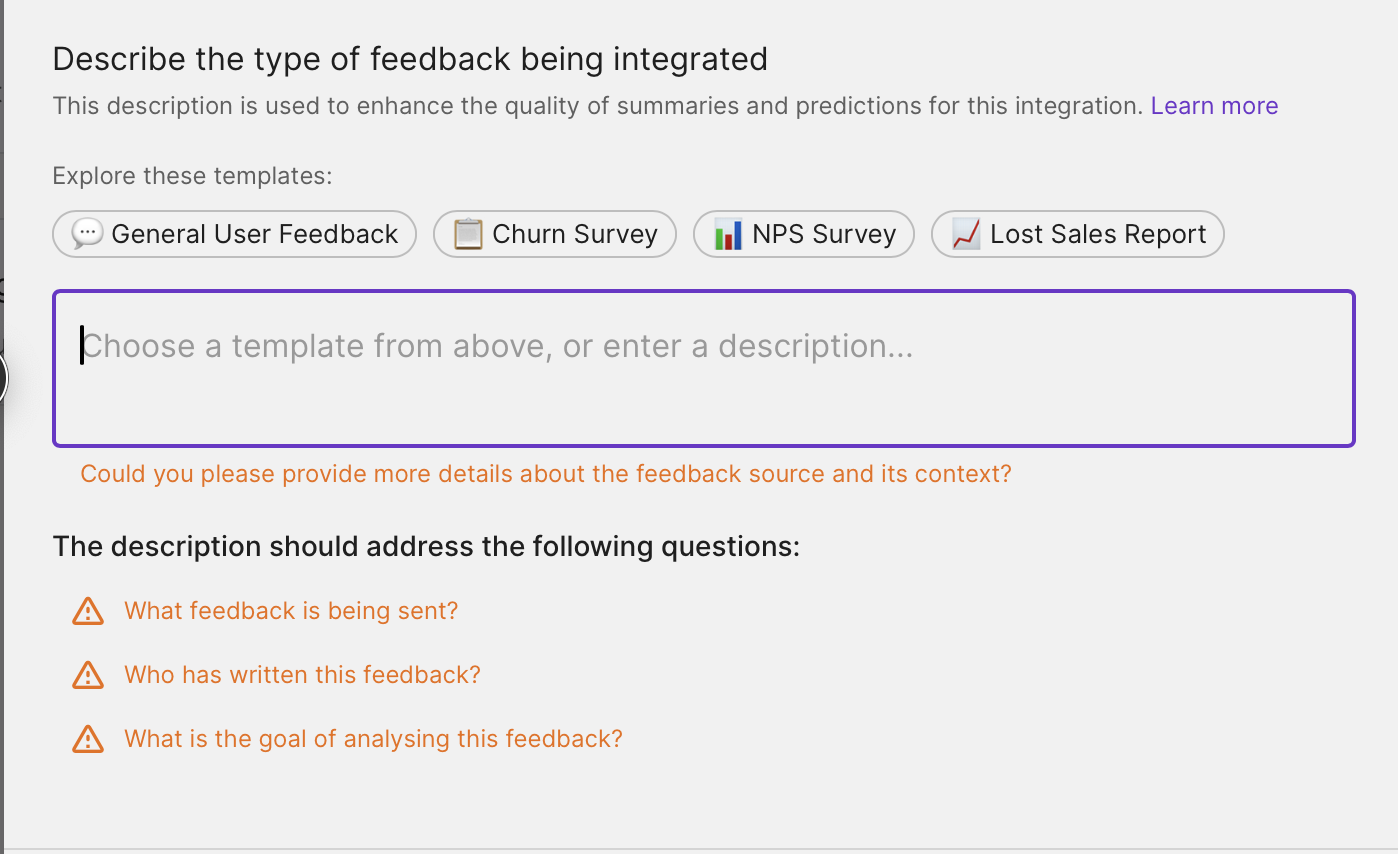1398x854 pixels.
Task: Click the 'Explore these templates:' label
Action: [x=192, y=176]
